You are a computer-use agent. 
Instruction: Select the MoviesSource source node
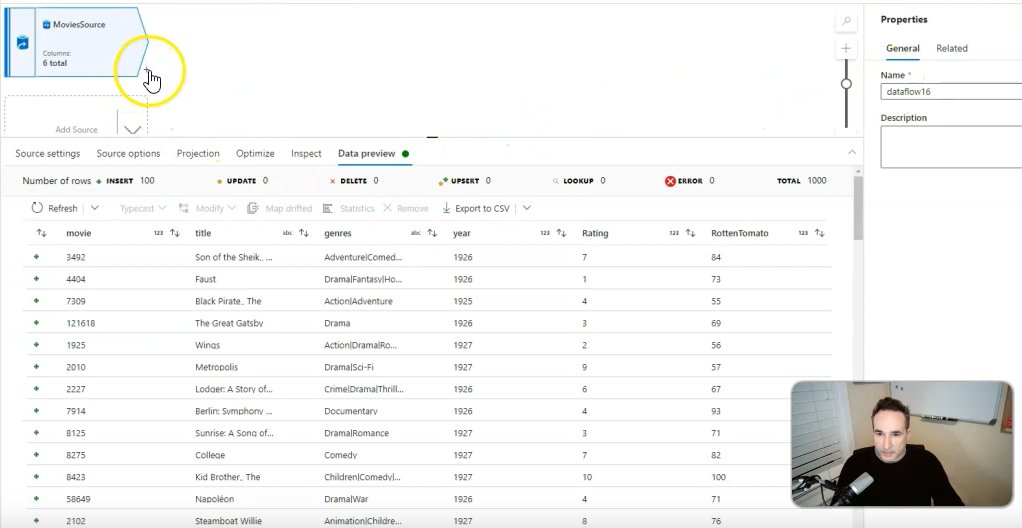point(77,42)
